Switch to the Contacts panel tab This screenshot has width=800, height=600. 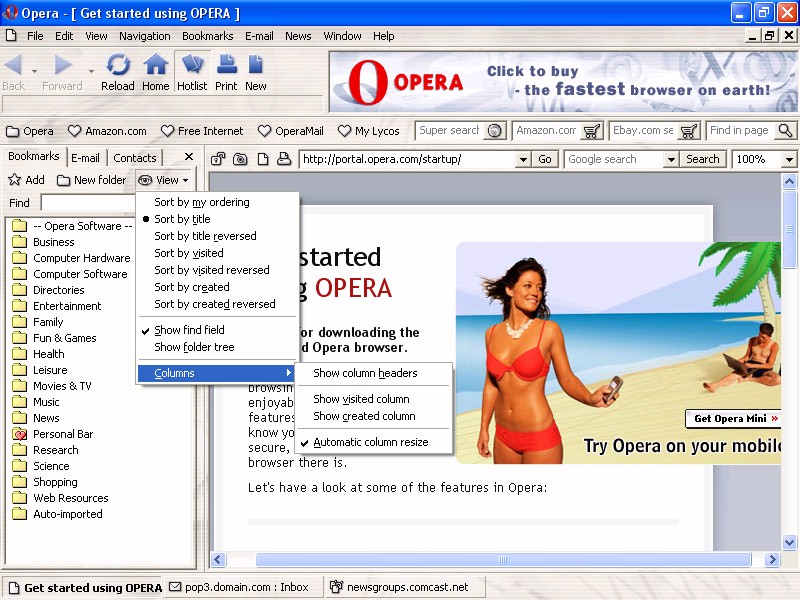click(x=135, y=158)
